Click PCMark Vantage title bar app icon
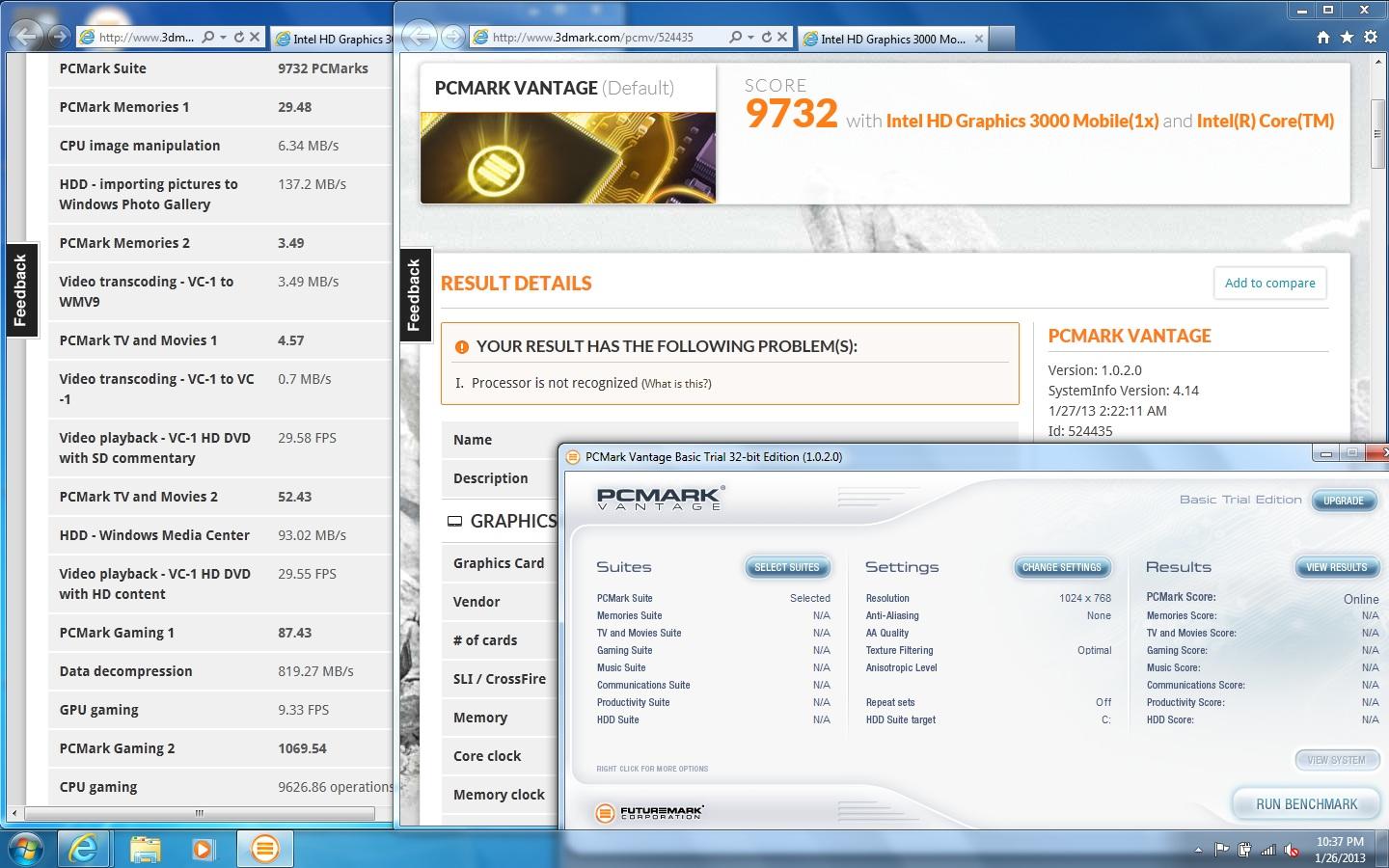 (x=573, y=457)
